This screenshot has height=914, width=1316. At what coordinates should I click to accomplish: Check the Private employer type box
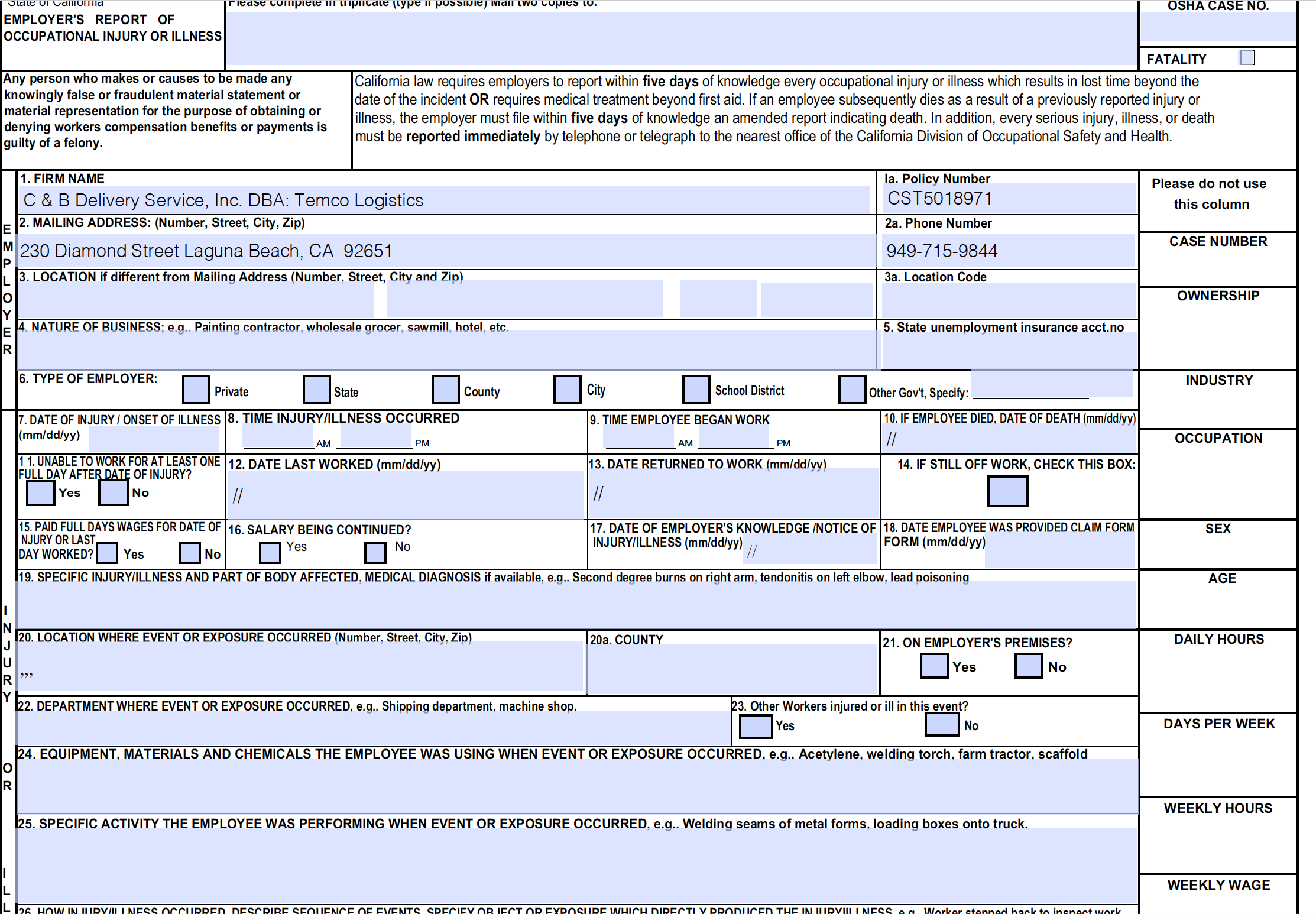point(196,390)
